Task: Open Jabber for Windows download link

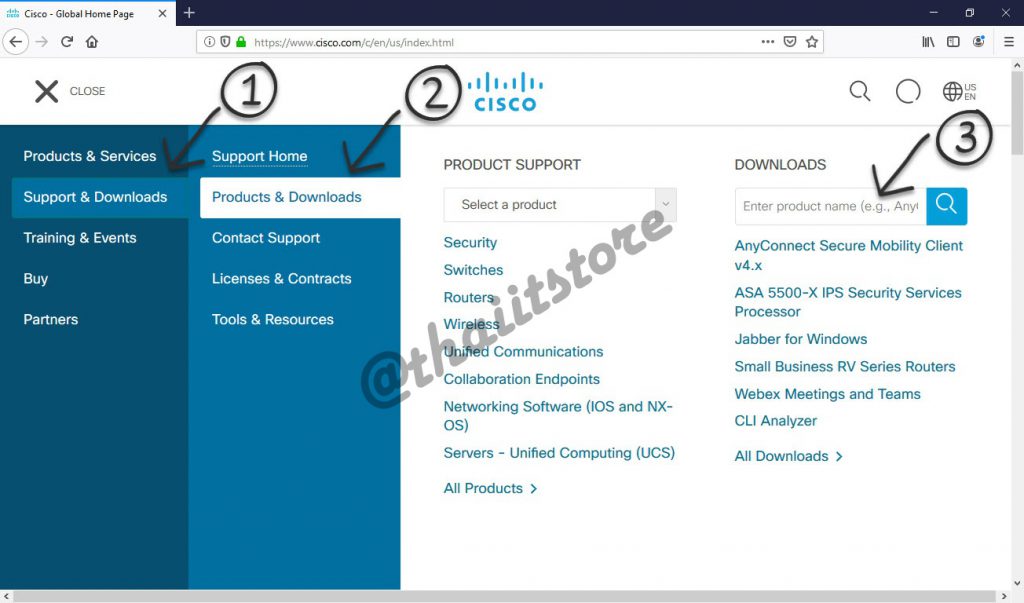Action: click(x=801, y=339)
